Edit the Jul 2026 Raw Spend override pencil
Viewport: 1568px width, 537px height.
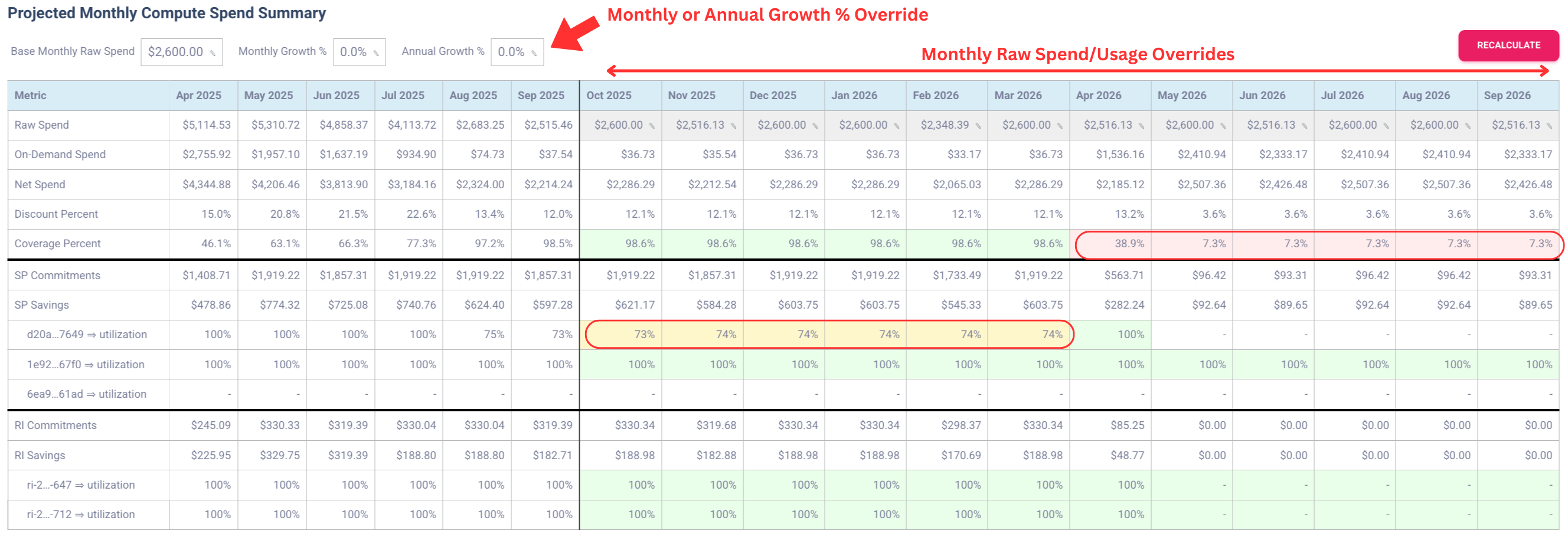pyautogui.click(x=1386, y=125)
